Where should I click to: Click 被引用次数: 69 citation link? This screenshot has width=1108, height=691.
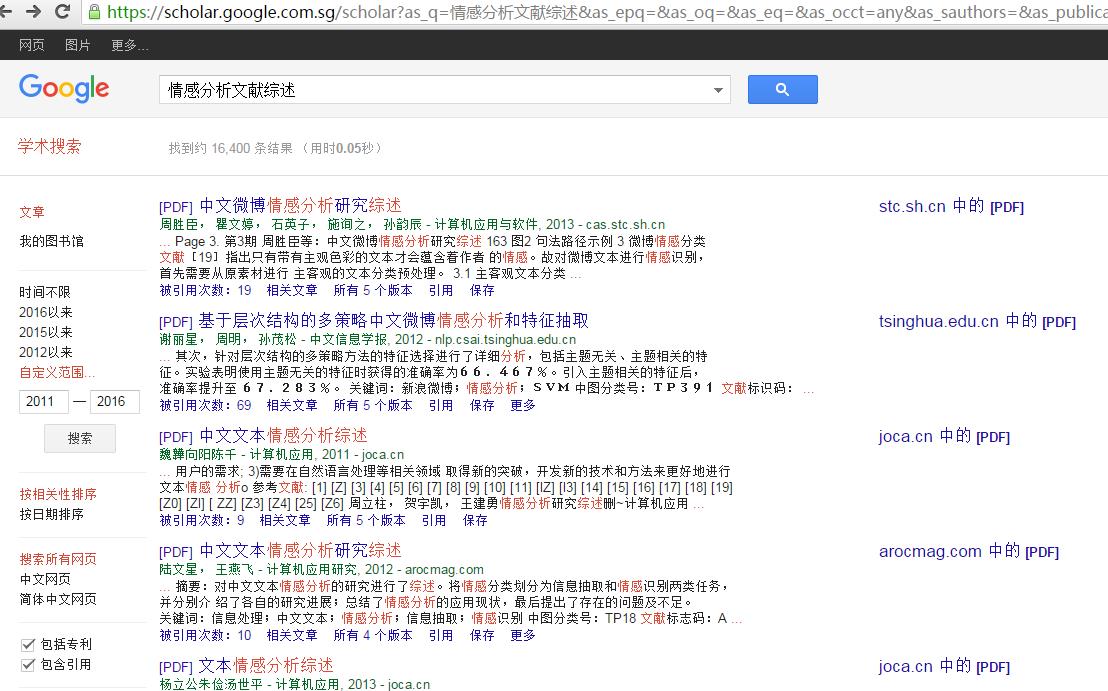coord(205,406)
